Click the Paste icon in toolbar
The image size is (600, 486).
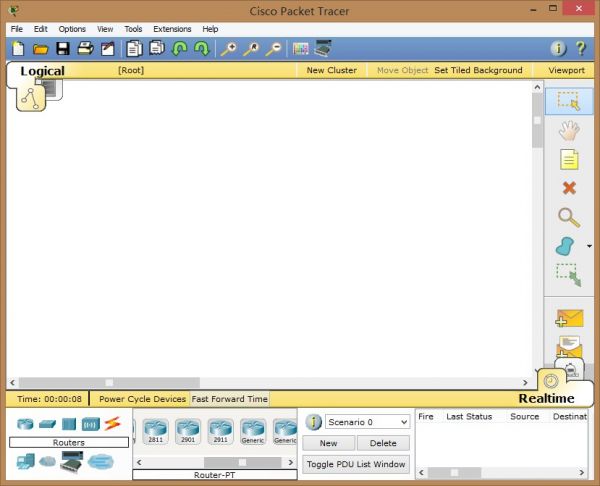coord(157,48)
